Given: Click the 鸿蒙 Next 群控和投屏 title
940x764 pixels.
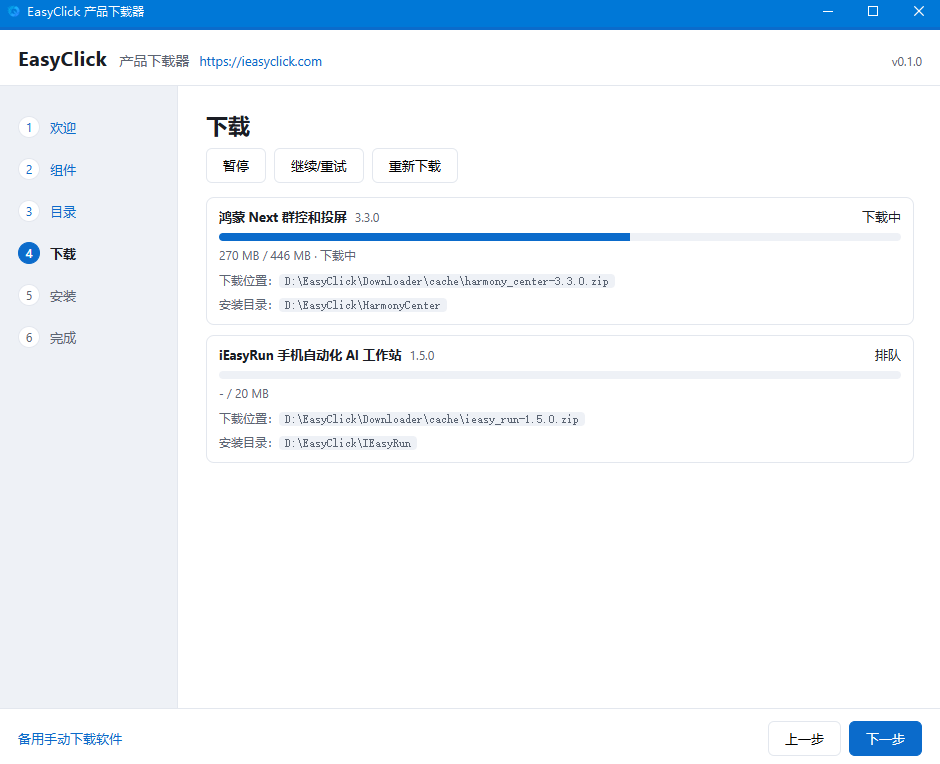Looking at the screenshot, I should pos(283,217).
